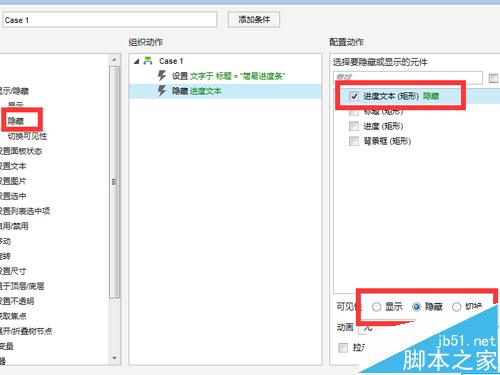
Task: Choose the 设置不透明 action
Action: tap(17, 301)
